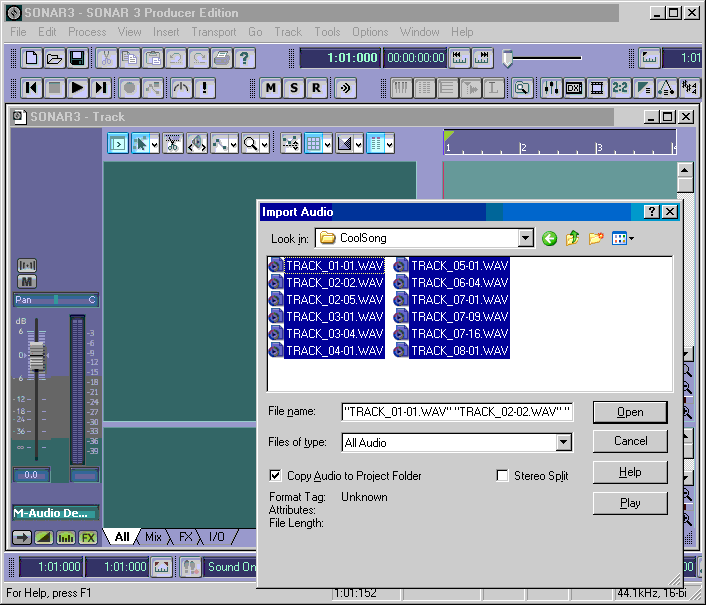This screenshot has width=706, height=605.
Task: Start playback with the Play transport button
Action: [77, 88]
